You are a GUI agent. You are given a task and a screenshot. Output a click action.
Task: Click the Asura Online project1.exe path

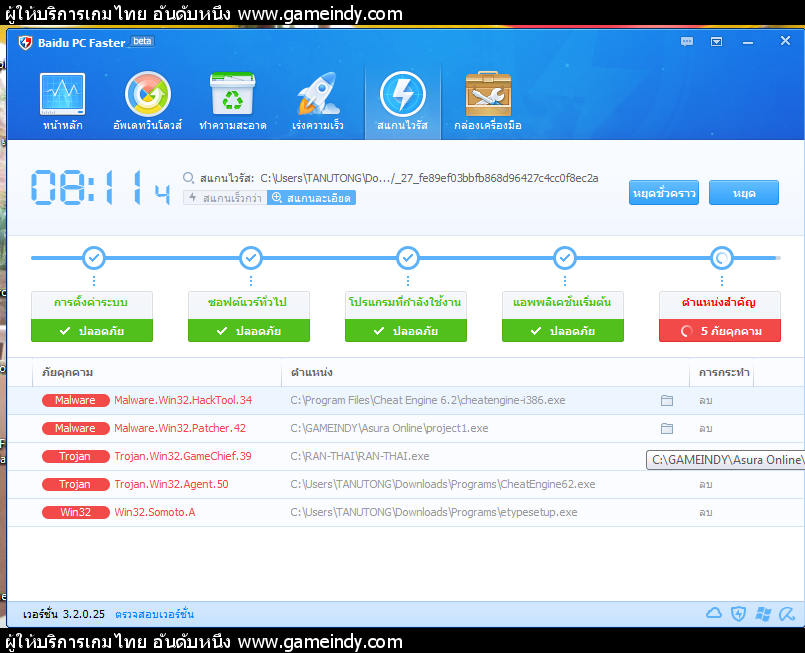(389, 428)
